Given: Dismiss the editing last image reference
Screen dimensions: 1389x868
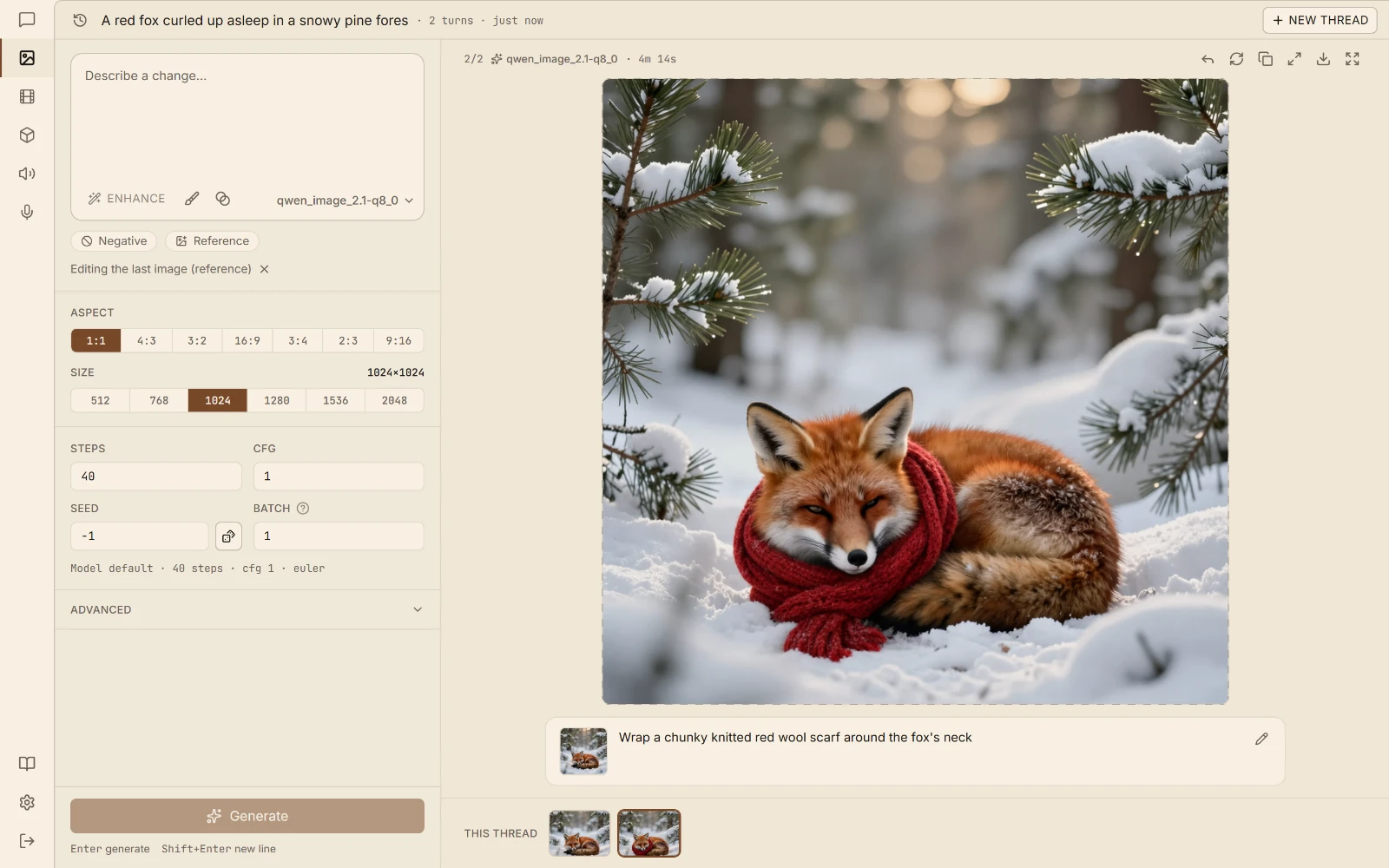Looking at the screenshot, I should coord(264,269).
